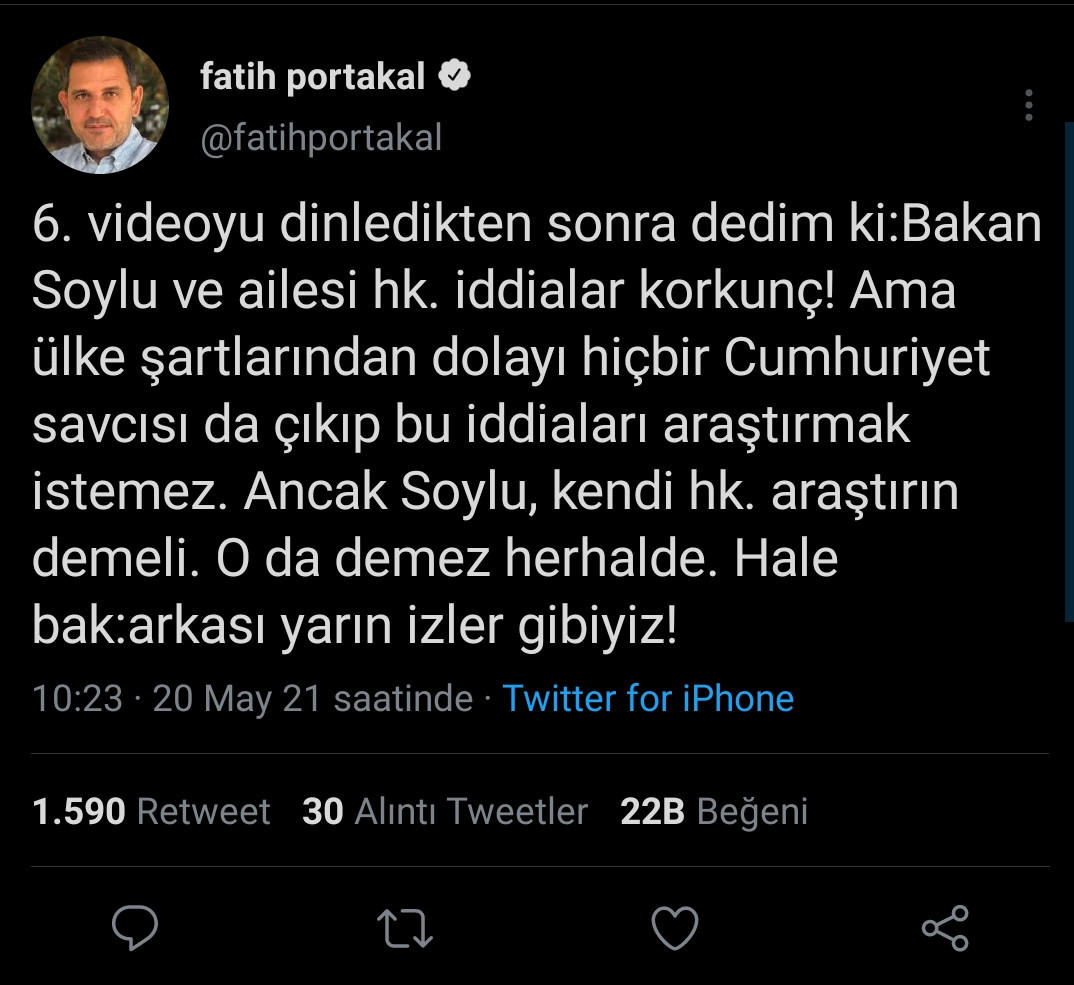Open 30 Alıntı Tweetler
The width and height of the screenshot is (1074, 985).
pyautogui.click(x=445, y=811)
